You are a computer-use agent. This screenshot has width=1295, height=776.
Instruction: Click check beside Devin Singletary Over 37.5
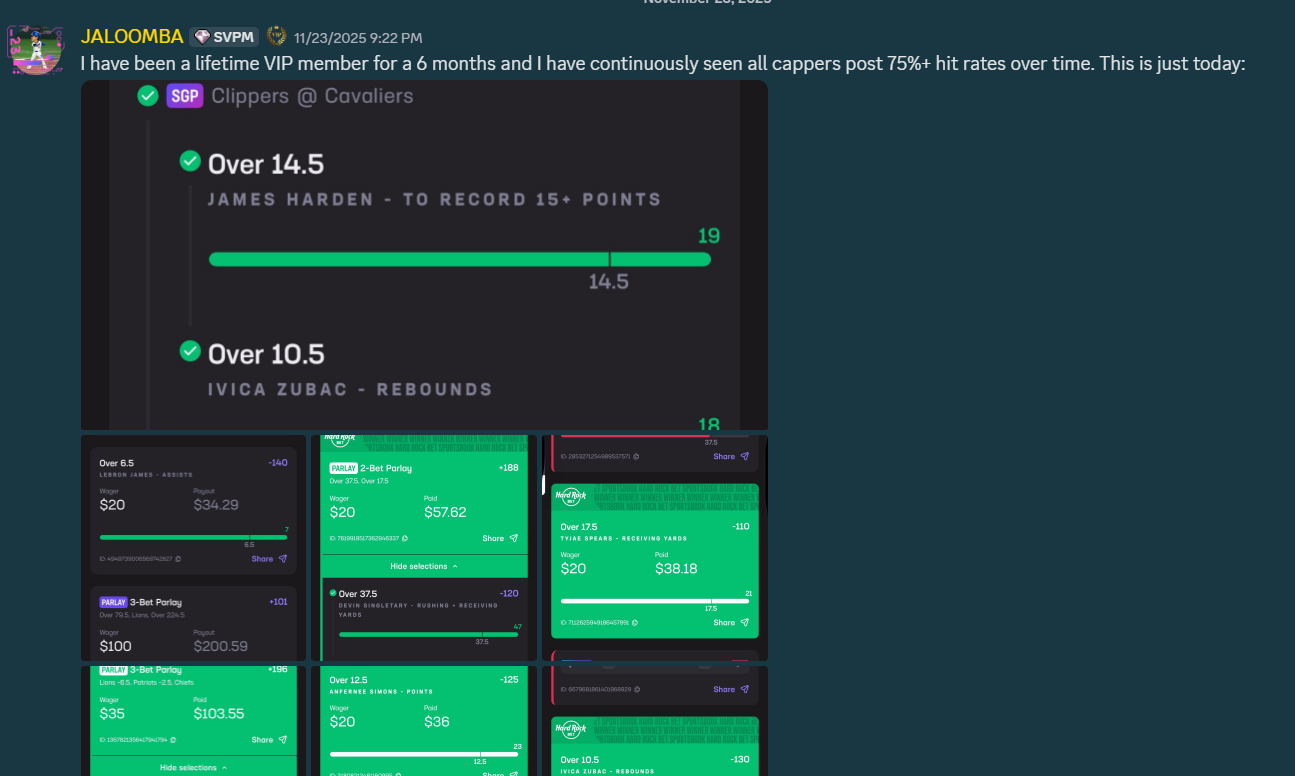[x=333, y=593]
